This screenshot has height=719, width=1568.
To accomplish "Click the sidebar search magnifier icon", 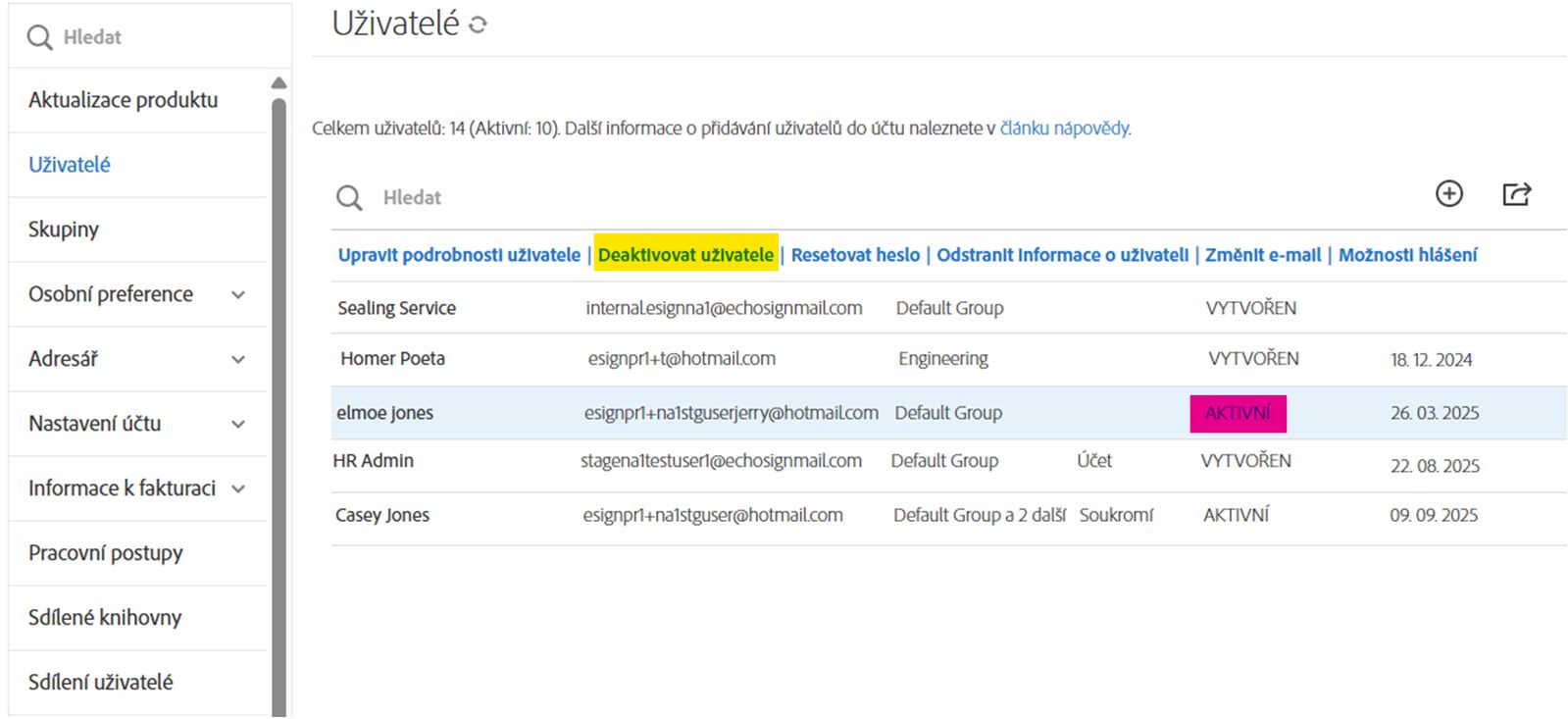I will tap(39, 37).
